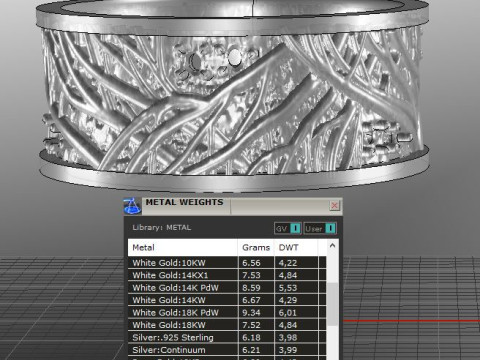Image resolution: width=480 pixels, height=360 pixels.
Task: Select the White Gold:14KW row
Action: tap(227, 300)
